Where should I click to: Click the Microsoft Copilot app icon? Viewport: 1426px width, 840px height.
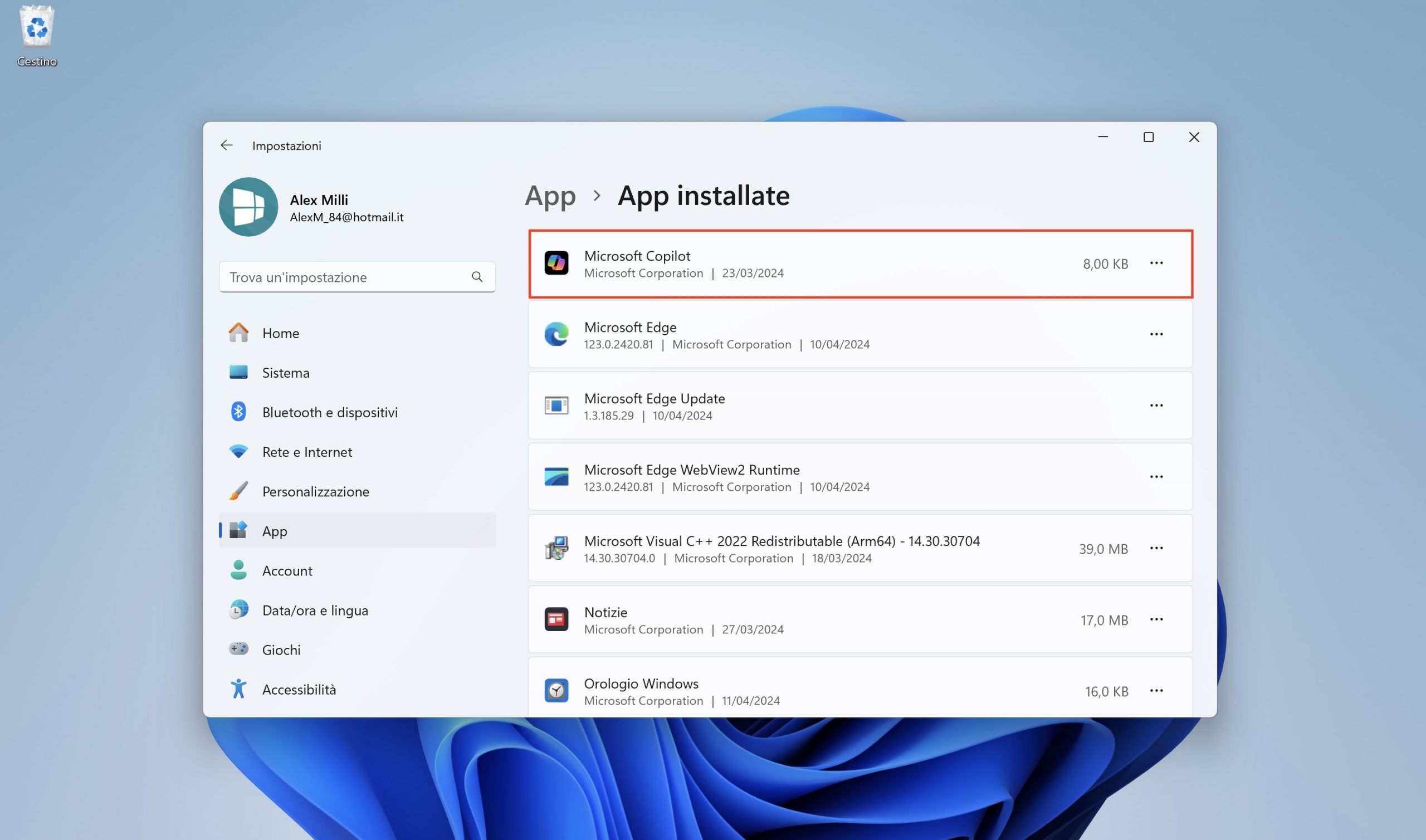(556, 263)
